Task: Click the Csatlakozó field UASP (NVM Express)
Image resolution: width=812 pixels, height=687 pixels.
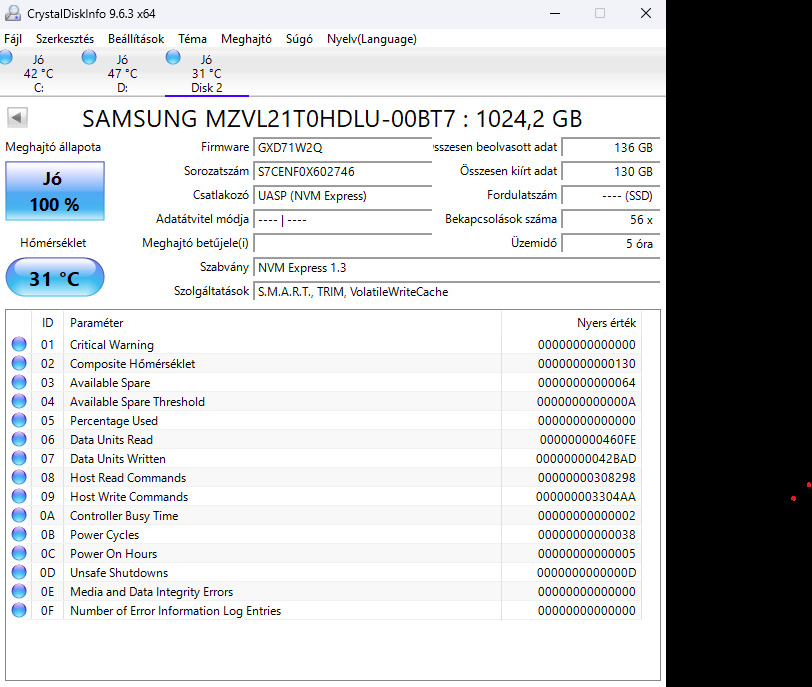Action: pos(342,196)
